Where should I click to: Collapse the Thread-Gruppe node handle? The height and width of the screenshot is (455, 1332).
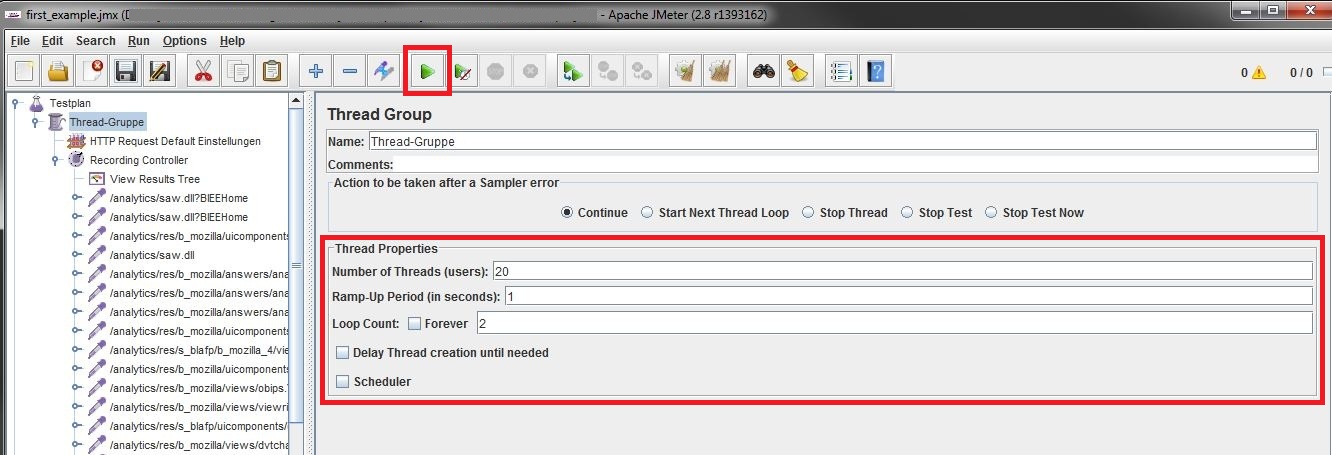point(35,122)
